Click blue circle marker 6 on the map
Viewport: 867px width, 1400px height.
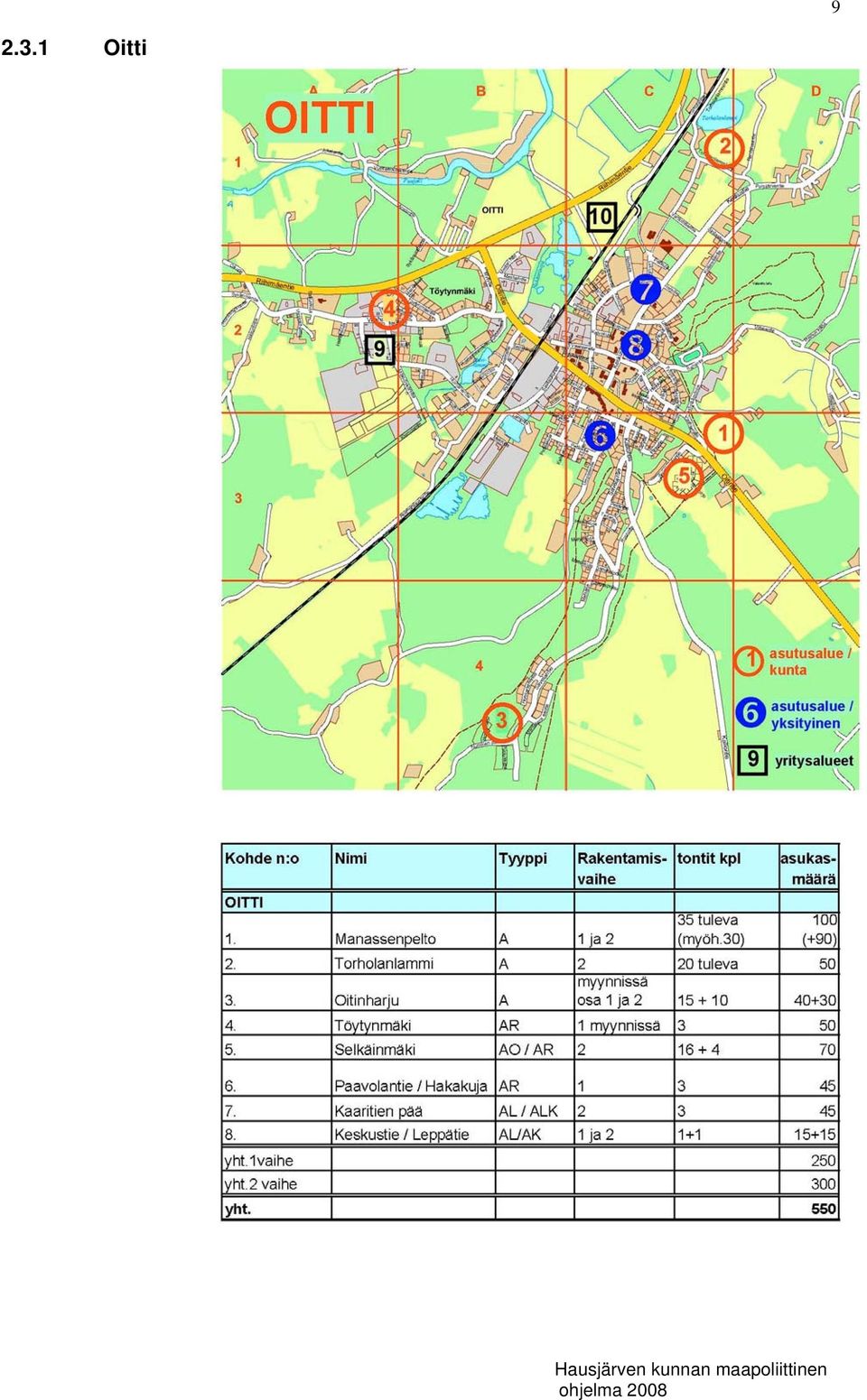(599, 435)
